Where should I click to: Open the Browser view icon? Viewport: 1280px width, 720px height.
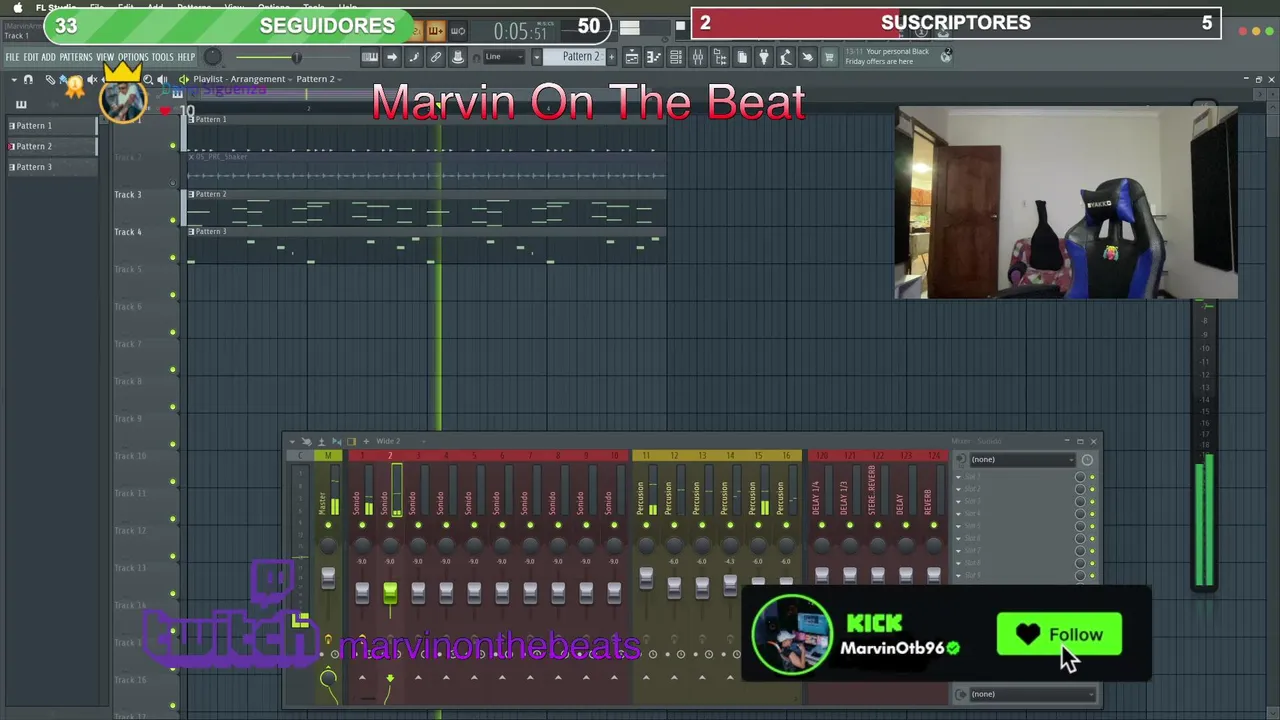pos(720,57)
